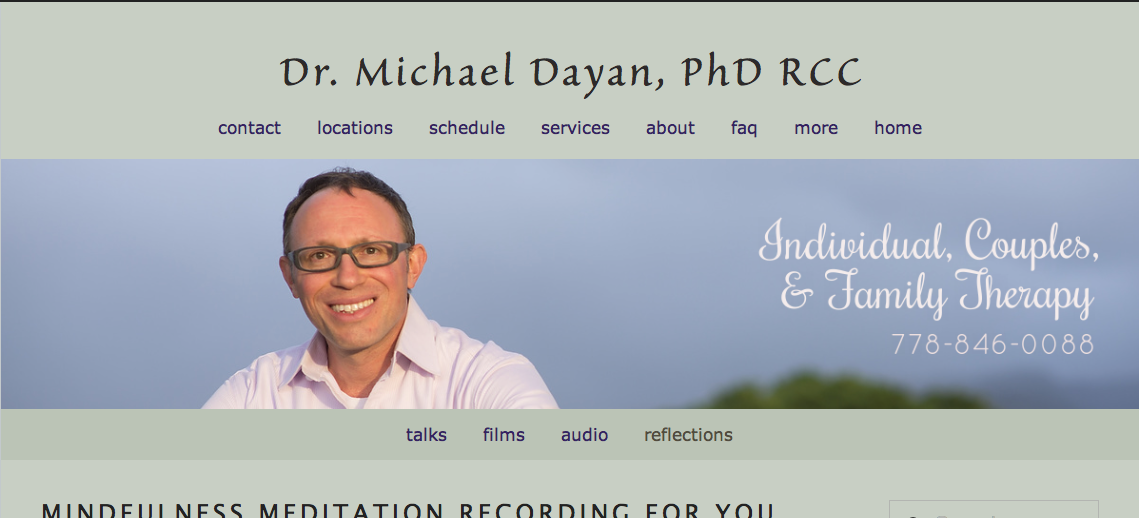Switch to the films tab
1139x518 pixels.
point(503,434)
